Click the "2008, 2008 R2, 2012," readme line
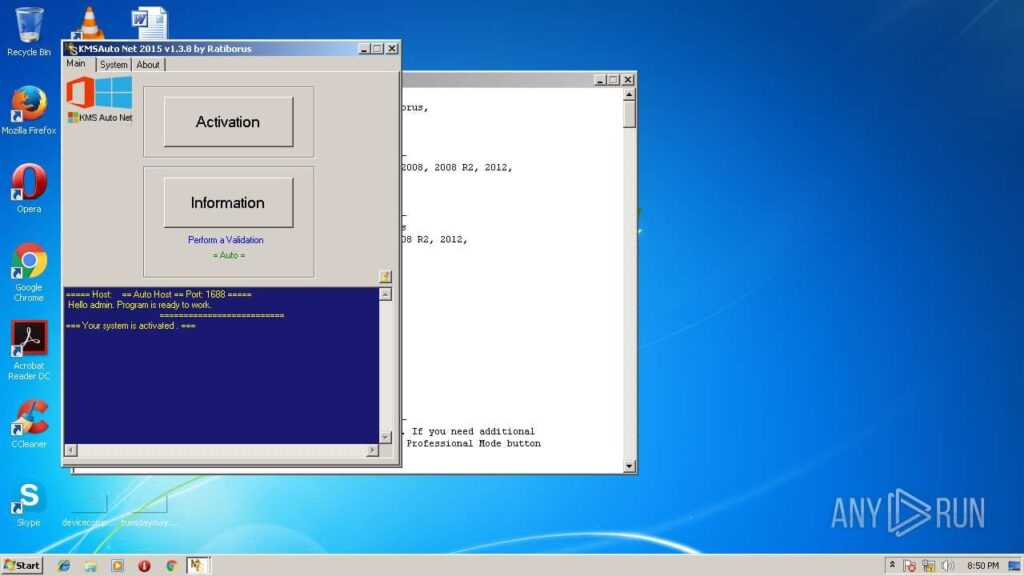Image resolution: width=1024 pixels, height=576 pixels. coord(456,168)
